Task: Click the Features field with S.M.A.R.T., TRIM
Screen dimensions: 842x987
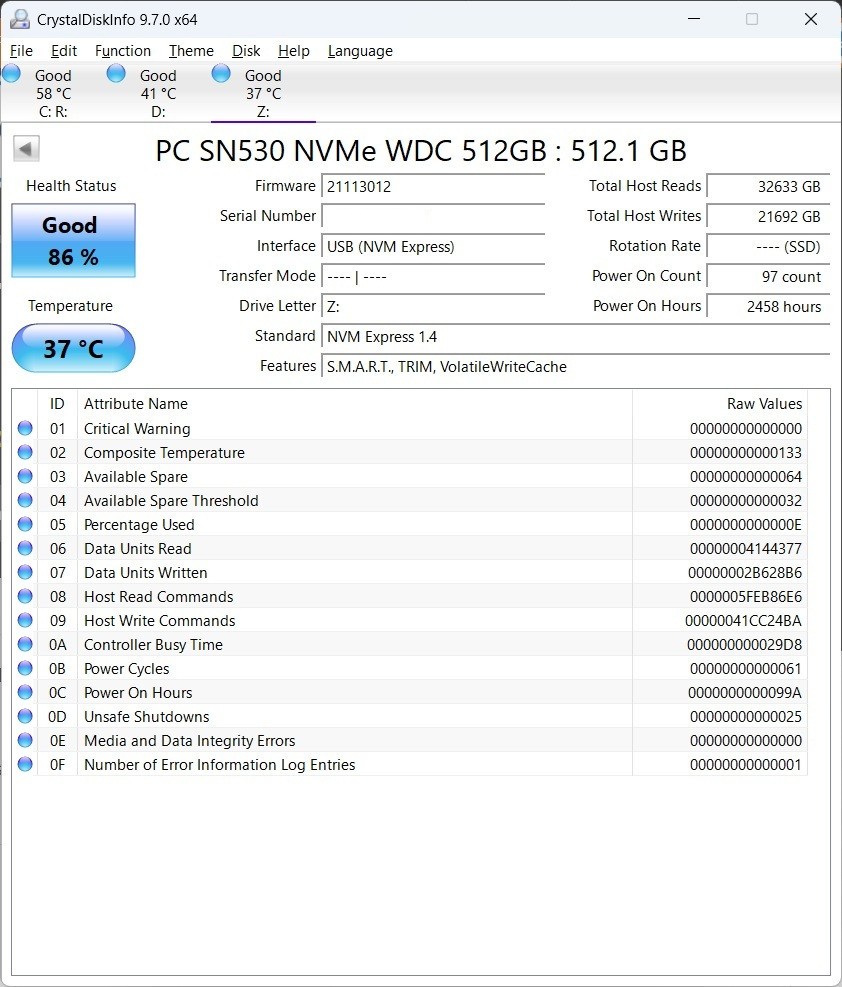Action: coord(576,366)
